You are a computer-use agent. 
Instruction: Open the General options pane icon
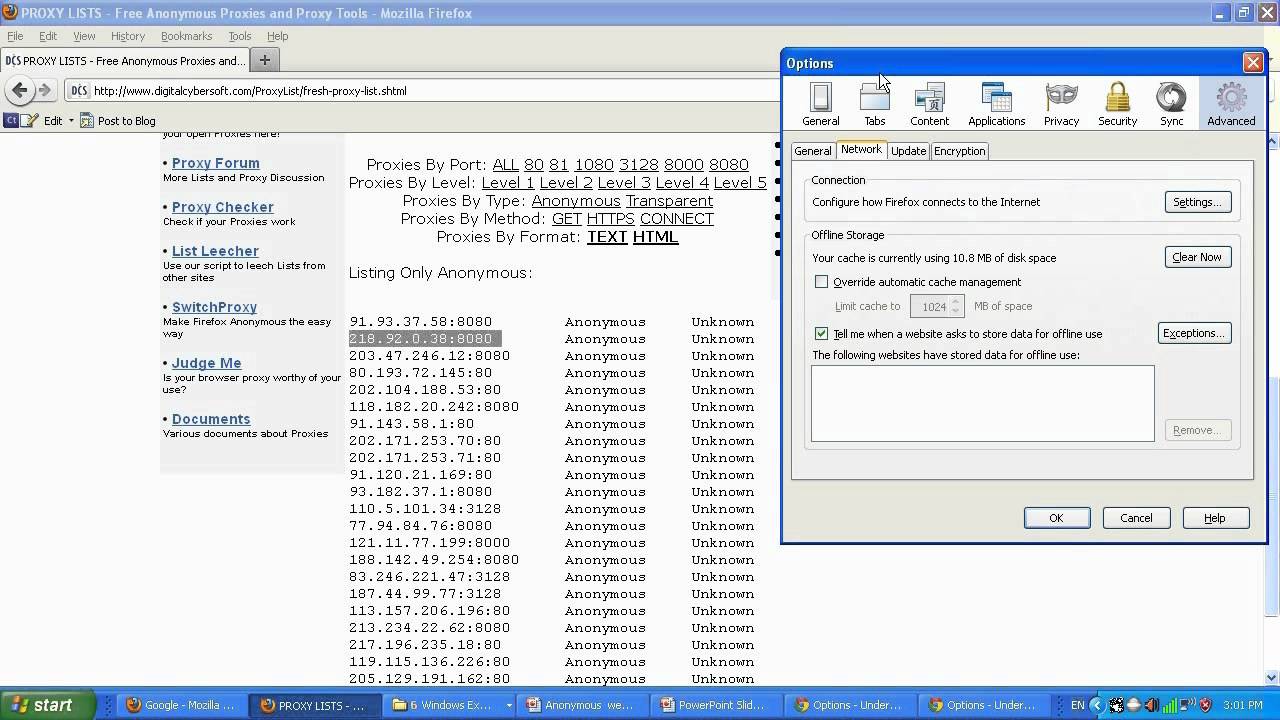(x=820, y=104)
